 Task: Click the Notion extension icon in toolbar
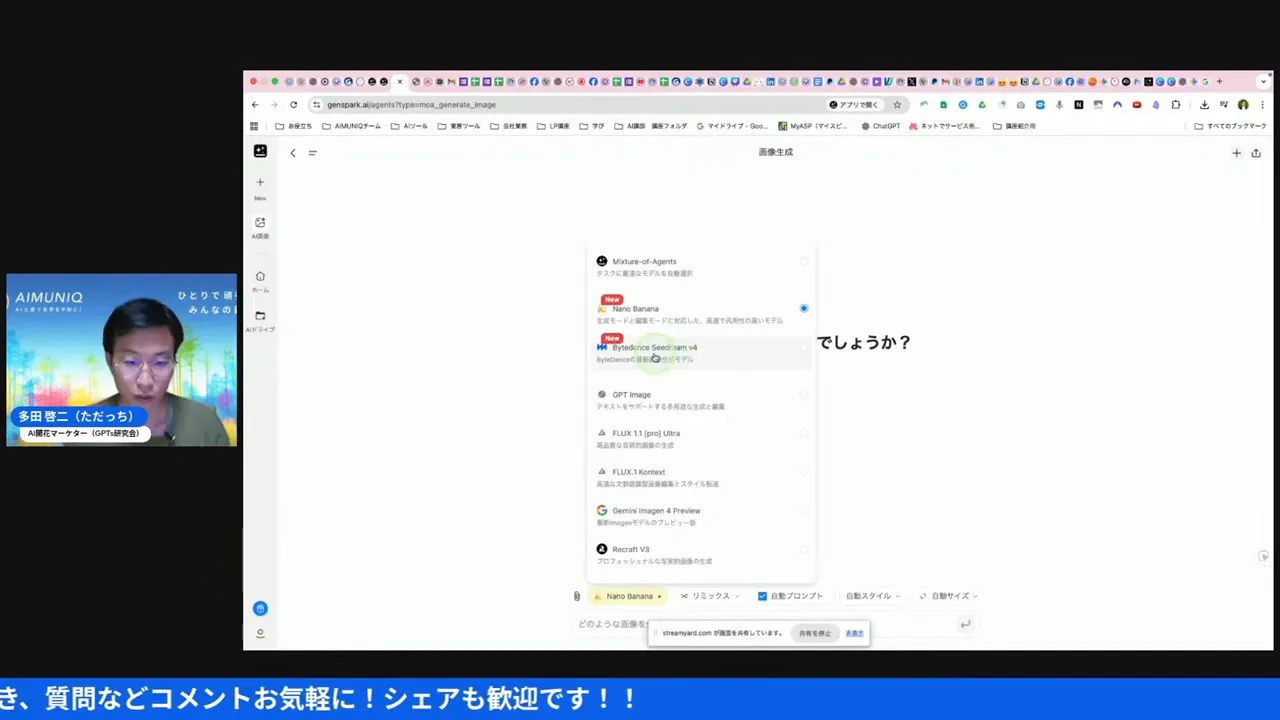click(x=1079, y=104)
